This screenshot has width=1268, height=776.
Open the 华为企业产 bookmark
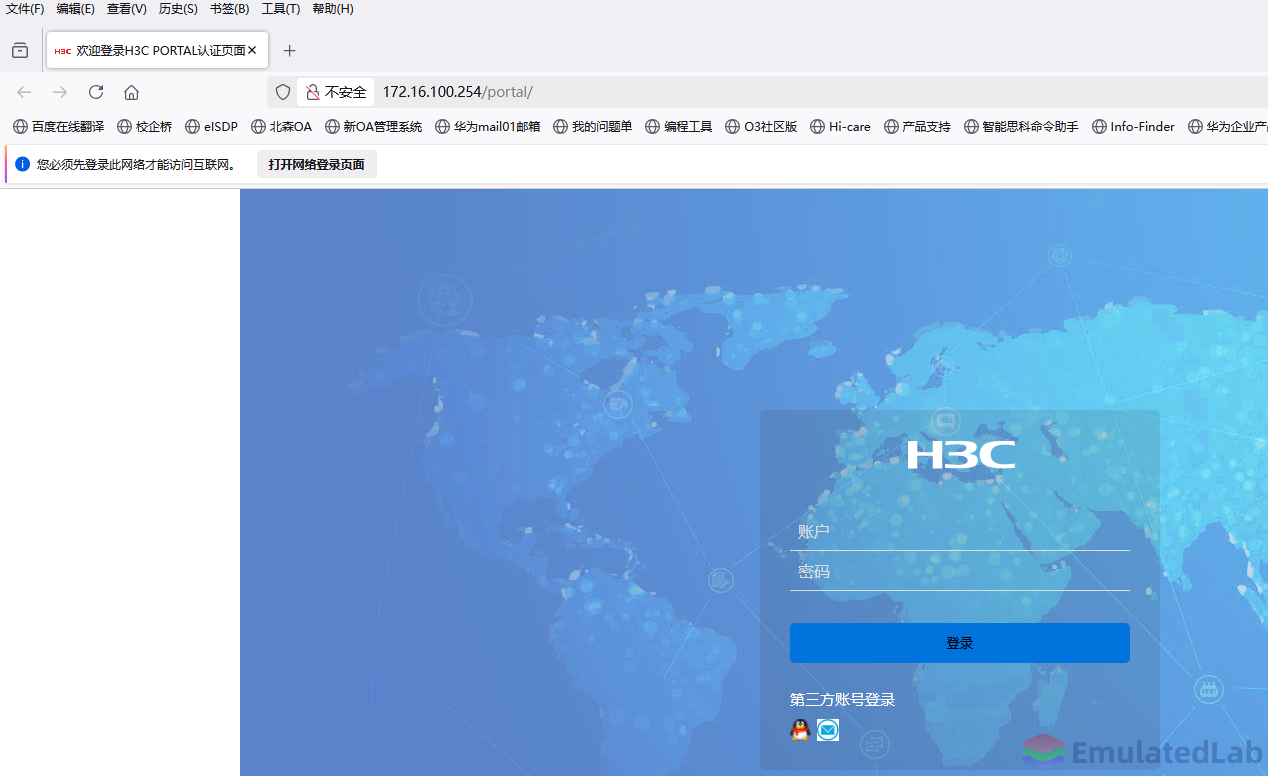click(x=1228, y=127)
